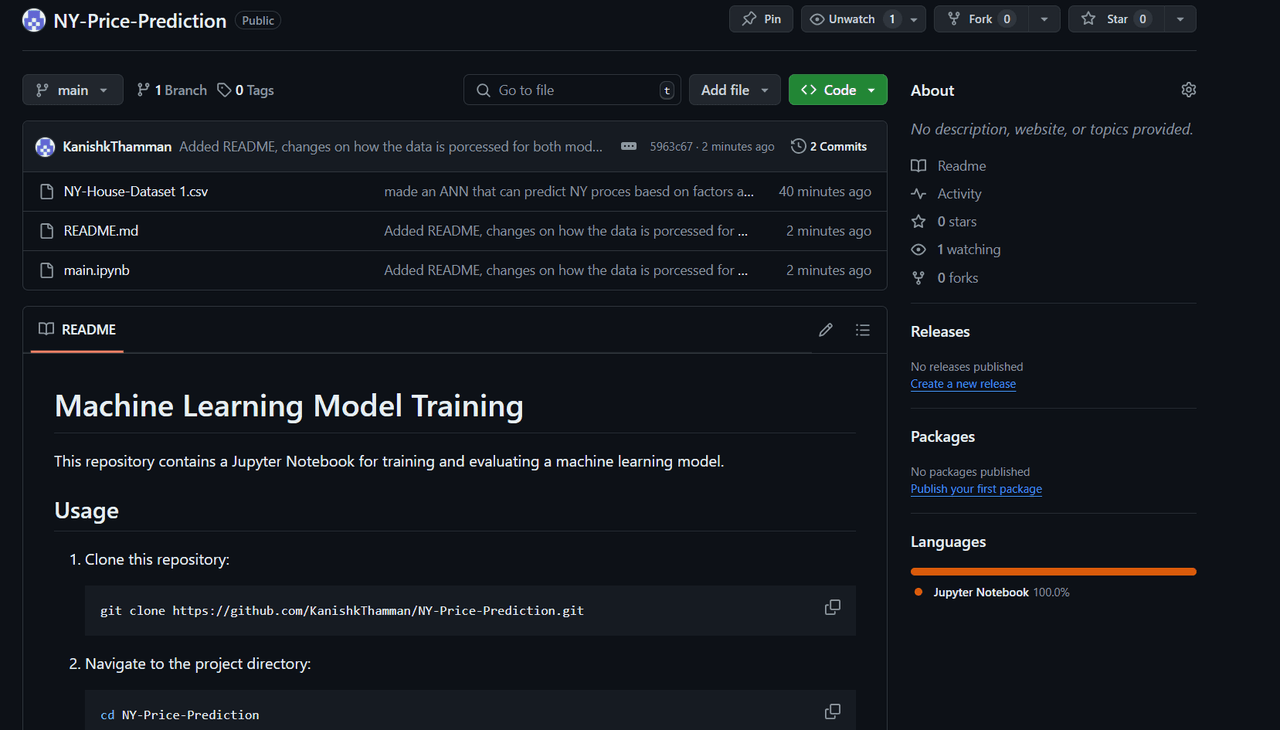This screenshot has height=730, width=1280.
Task: Open the Packages heading link
Action: [943, 436]
